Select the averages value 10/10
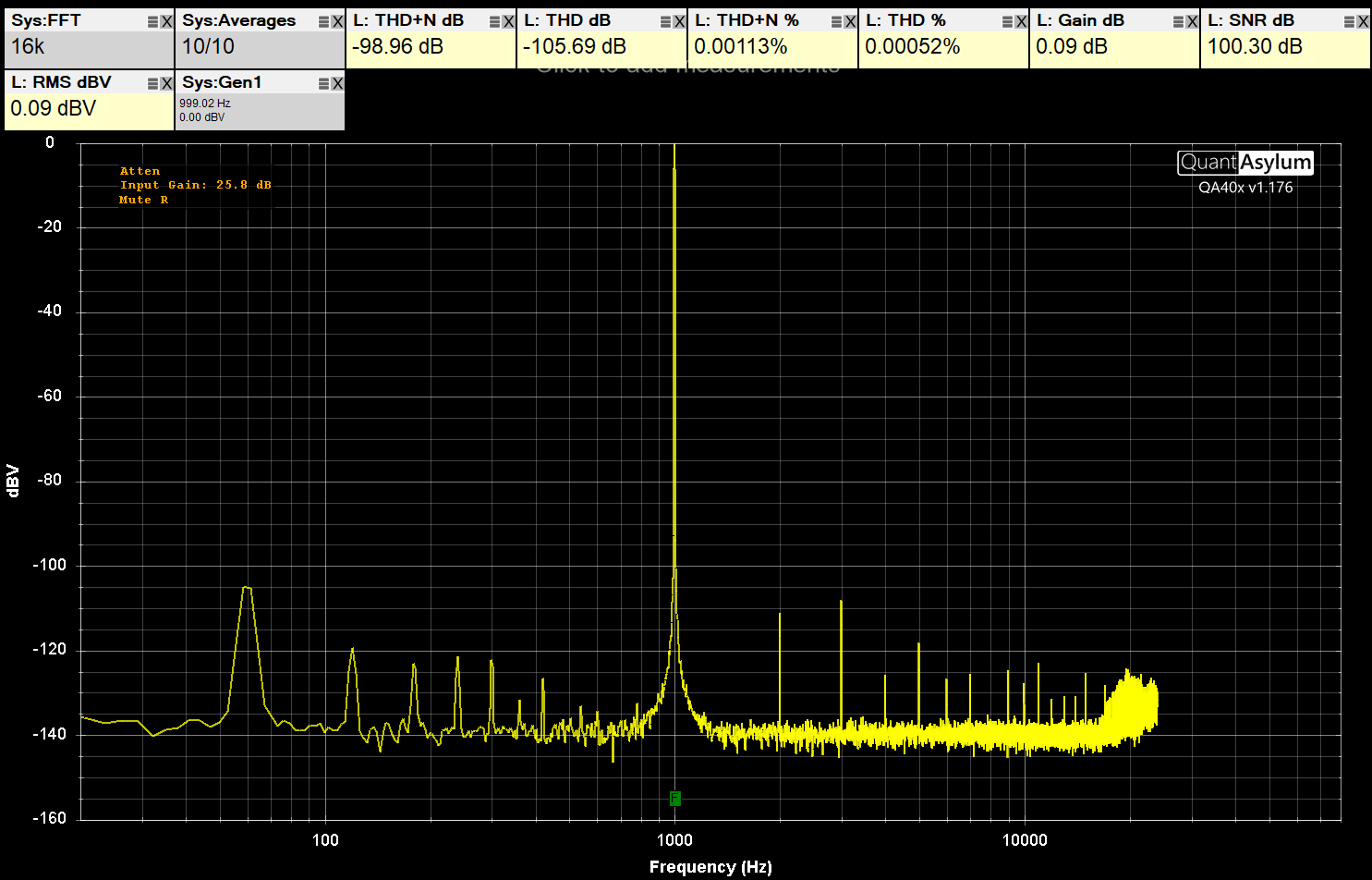Image resolution: width=1372 pixels, height=880 pixels. [208, 46]
